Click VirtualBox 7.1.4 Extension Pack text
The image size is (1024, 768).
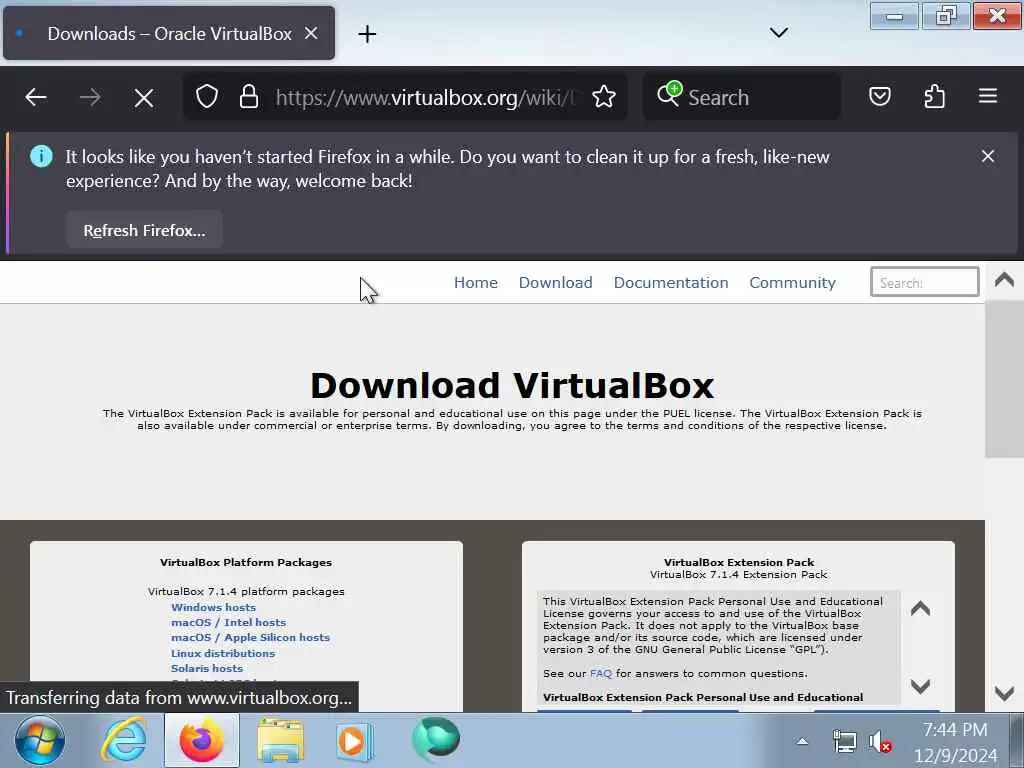pyautogui.click(x=739, y=575)
